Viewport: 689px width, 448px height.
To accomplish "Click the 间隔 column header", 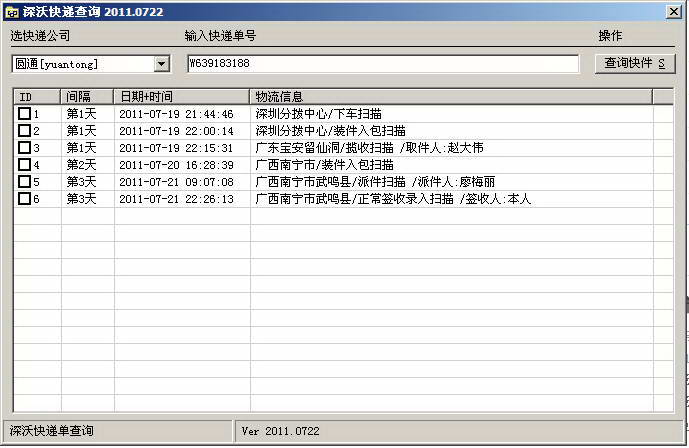I will tap(87, 97).
